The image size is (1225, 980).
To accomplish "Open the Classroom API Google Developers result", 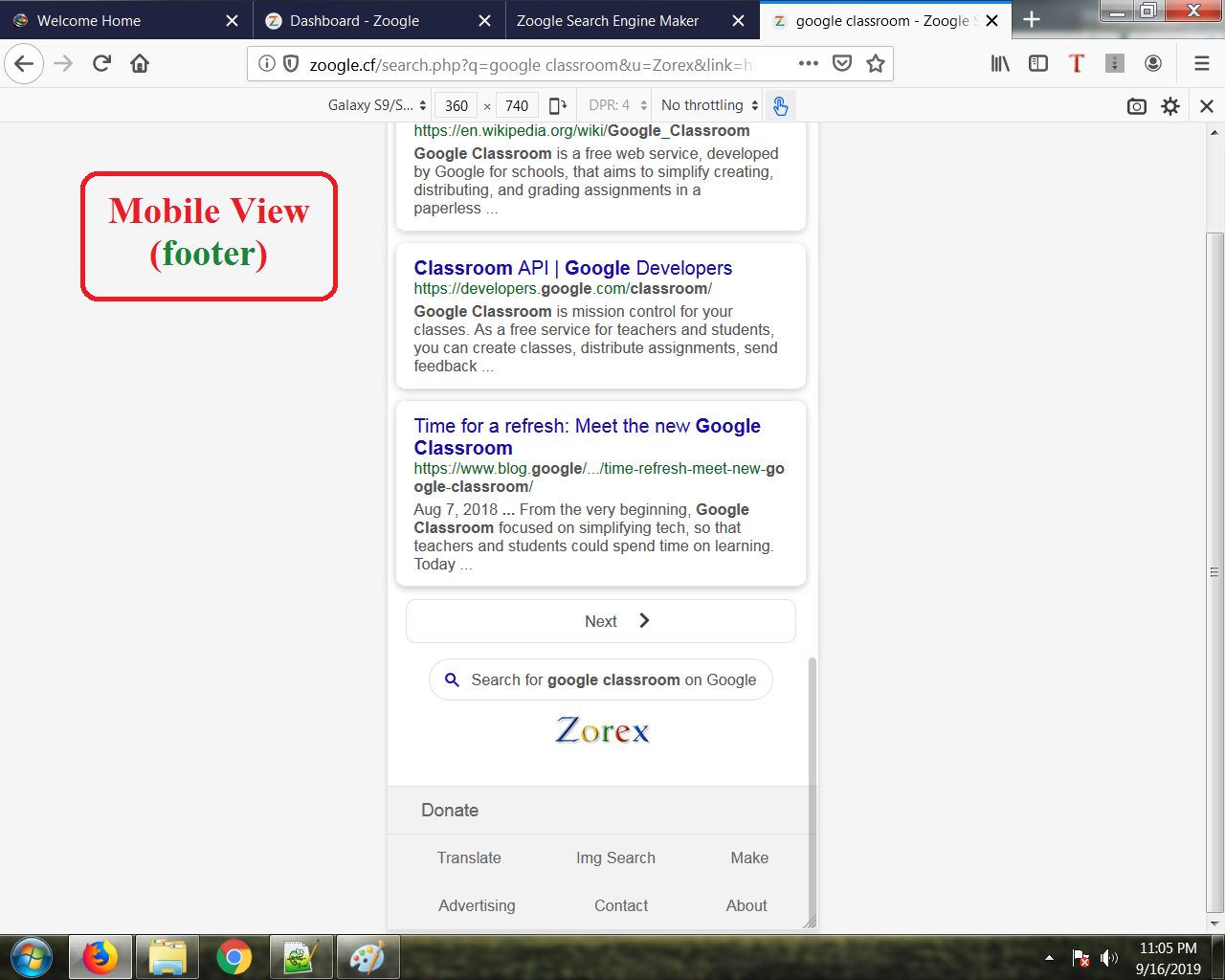I will click(x=572, y=268).
